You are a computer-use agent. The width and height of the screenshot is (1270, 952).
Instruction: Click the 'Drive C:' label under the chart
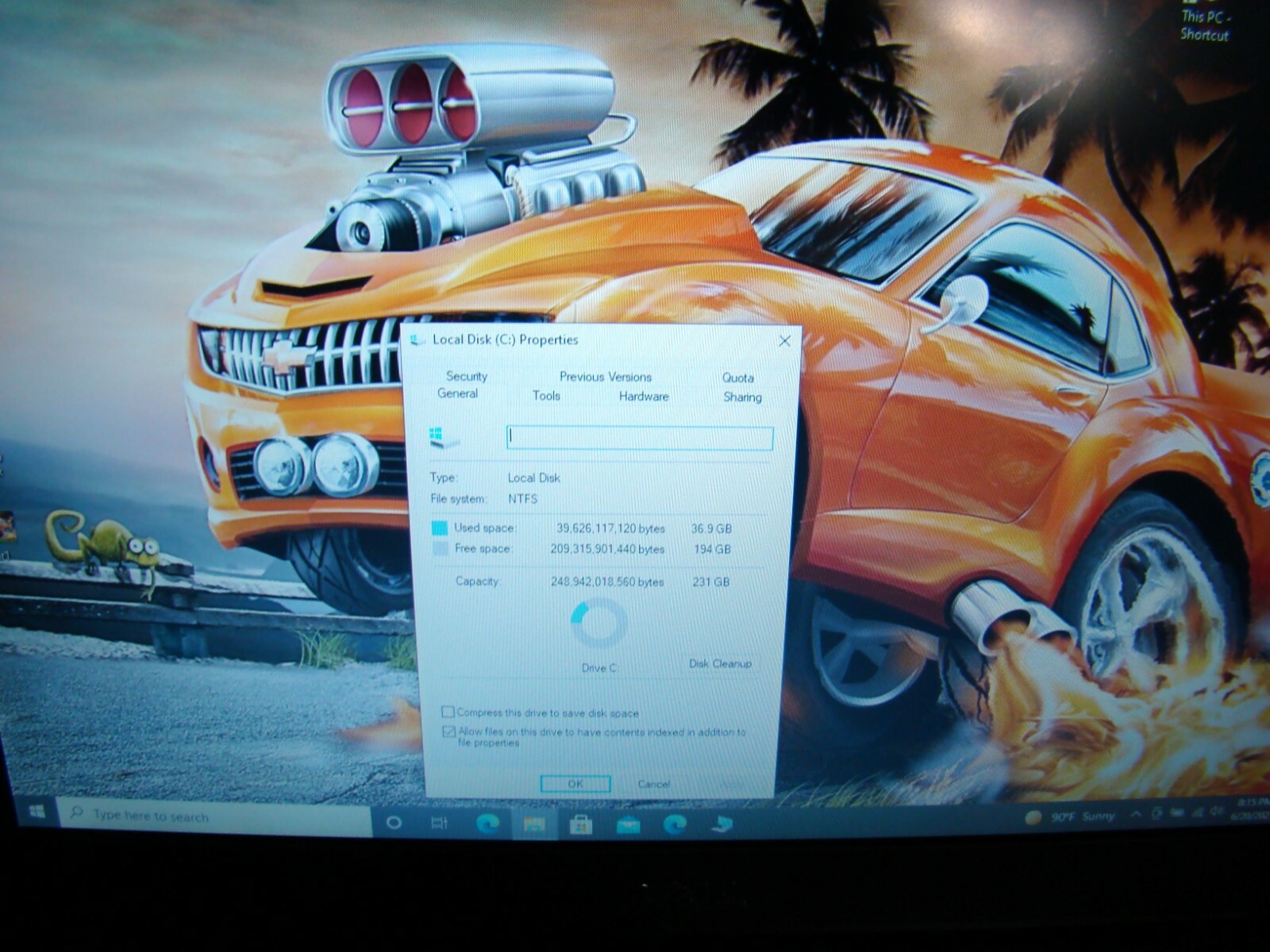(x=599, y=668)
